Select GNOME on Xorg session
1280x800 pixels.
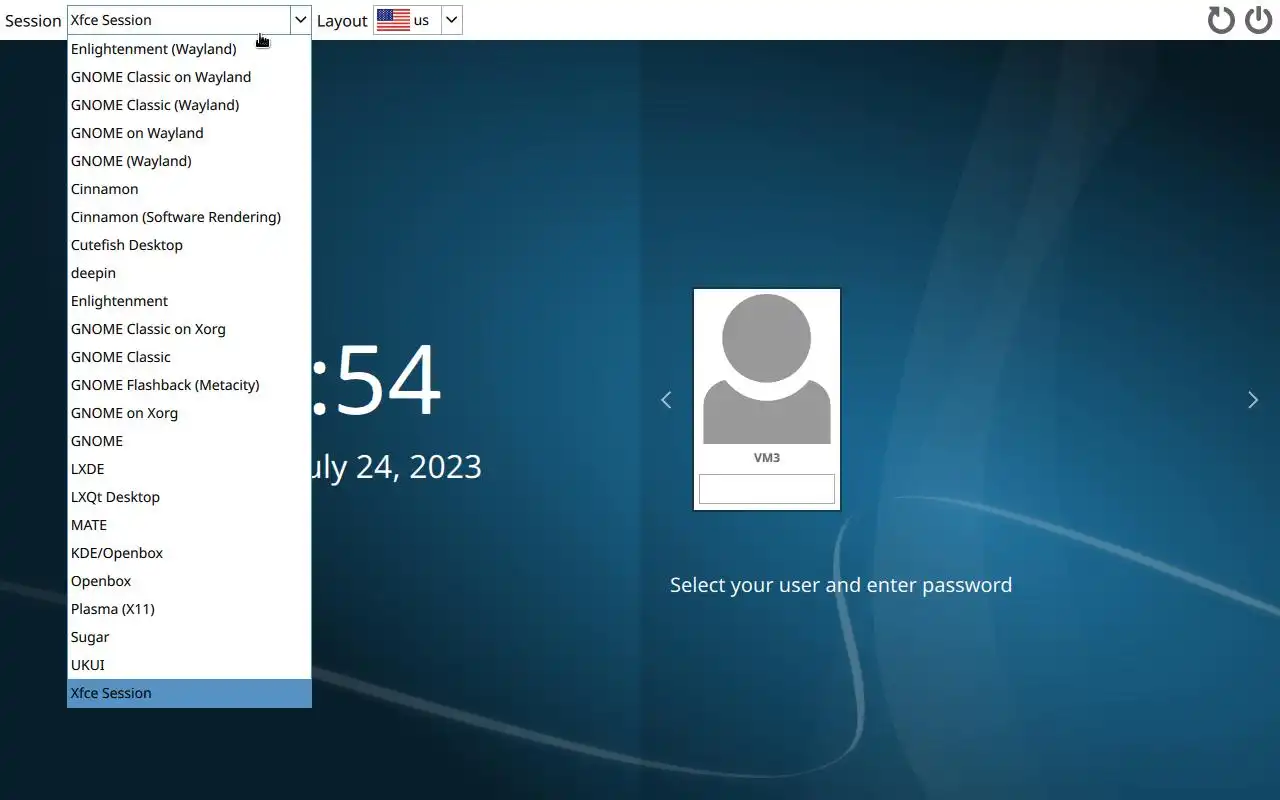tap(189, 413)
